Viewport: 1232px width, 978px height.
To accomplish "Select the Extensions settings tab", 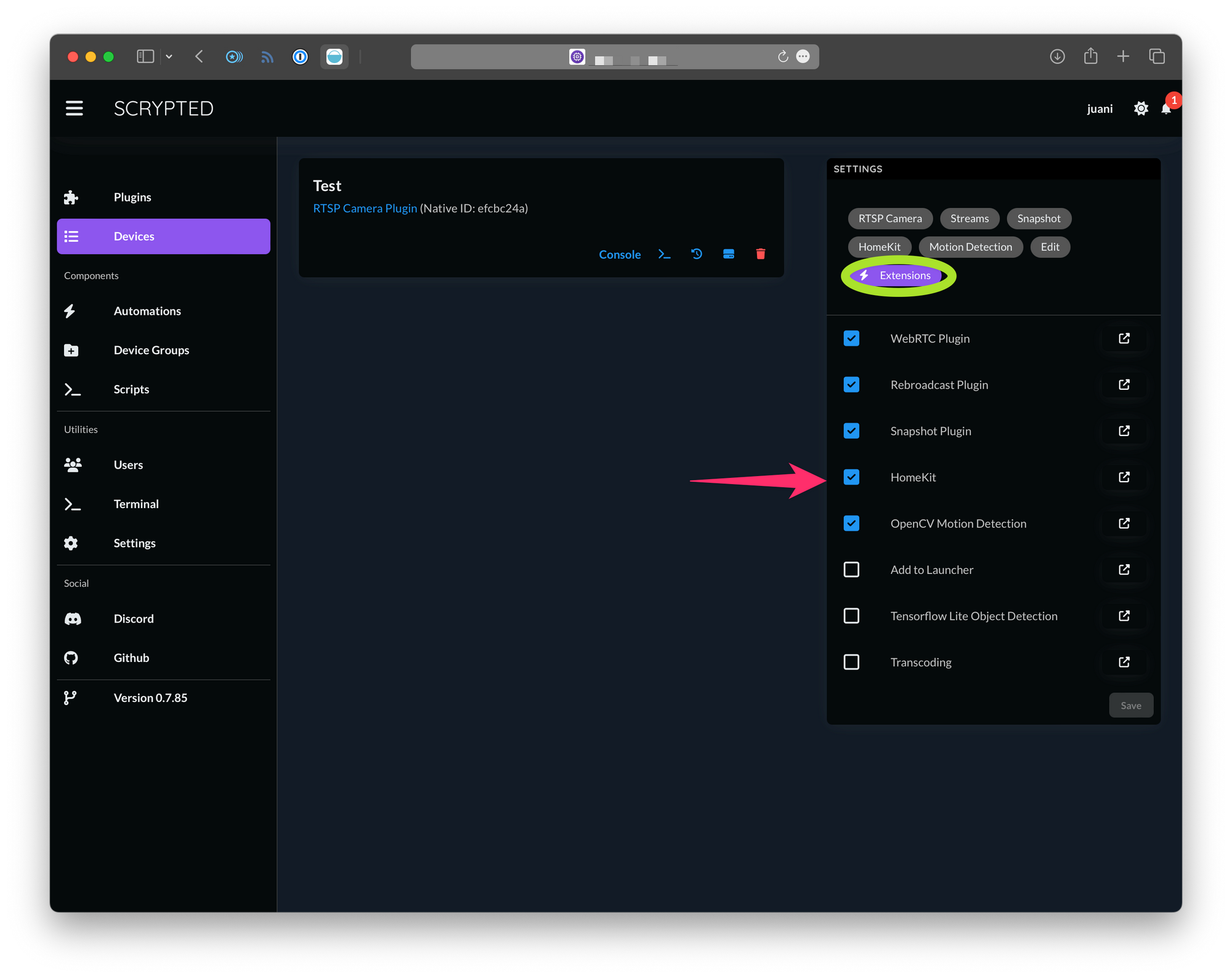I will point(896,275).
